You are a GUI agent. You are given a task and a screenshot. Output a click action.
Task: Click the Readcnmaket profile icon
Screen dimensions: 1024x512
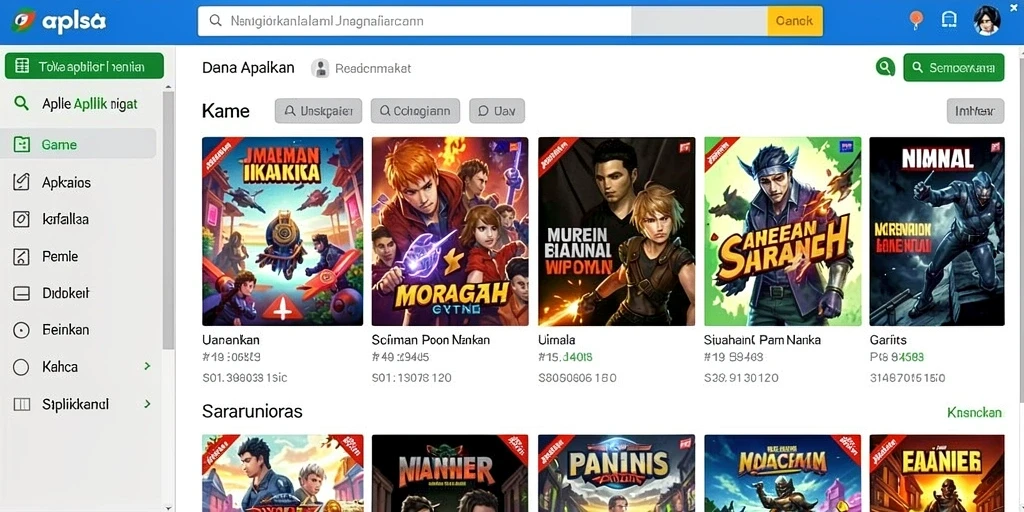coord(320,68)
